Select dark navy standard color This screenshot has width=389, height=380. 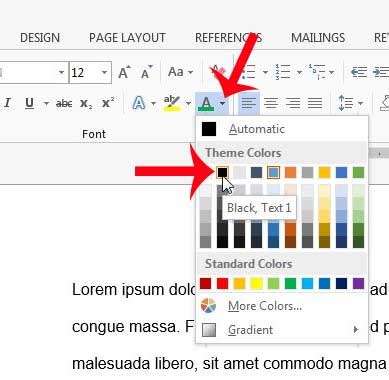tap(341, 284)
